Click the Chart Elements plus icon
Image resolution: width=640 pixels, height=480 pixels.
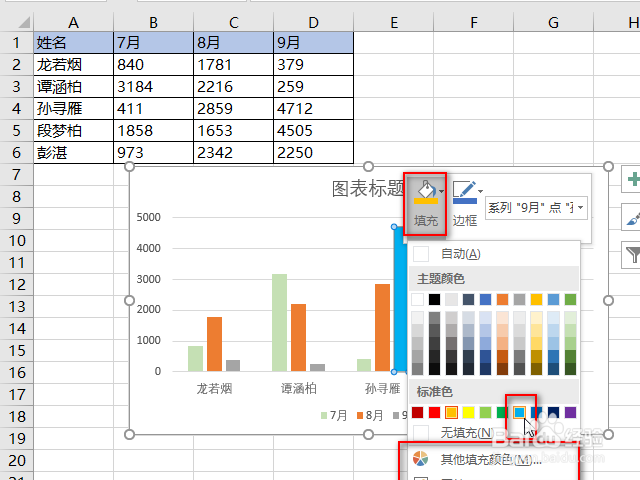pyautogui.click(x=632, y=179)
